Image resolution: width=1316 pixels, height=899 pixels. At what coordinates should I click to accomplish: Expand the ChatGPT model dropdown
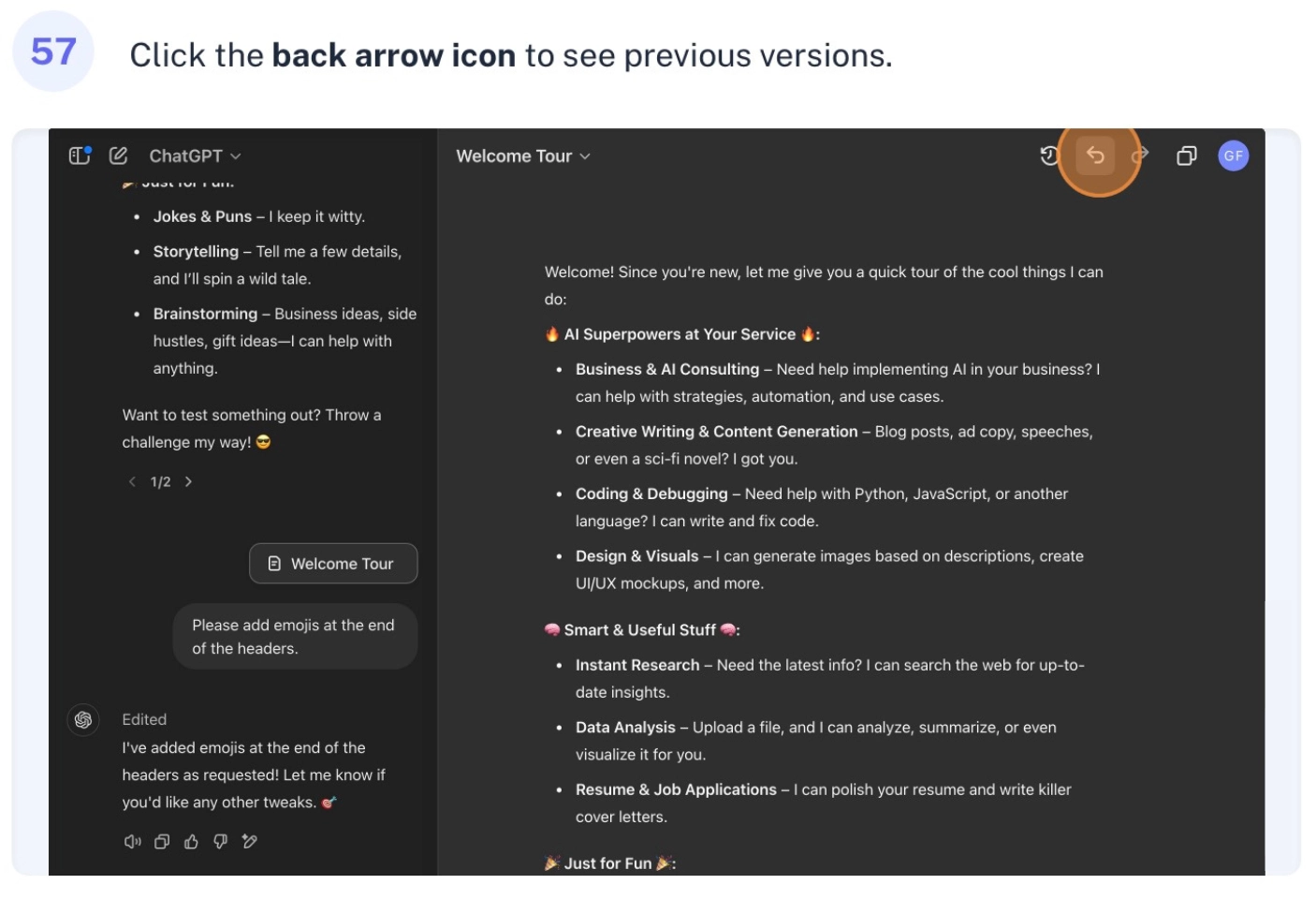(195, 155)
